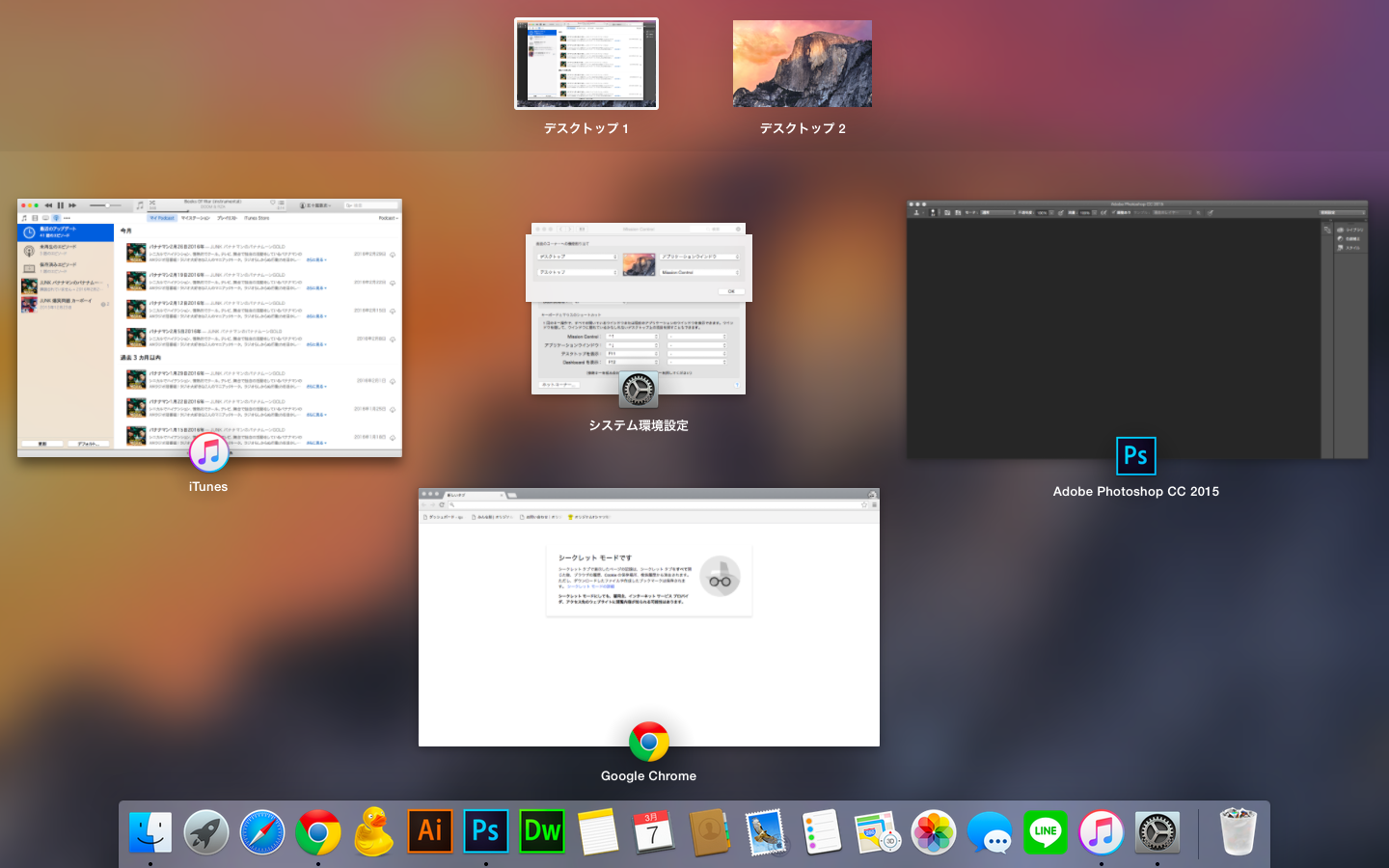This screenshot has width=1389, height=868.
Task: Select the マイ Podcast tab in iTunes
Action: 162,218
